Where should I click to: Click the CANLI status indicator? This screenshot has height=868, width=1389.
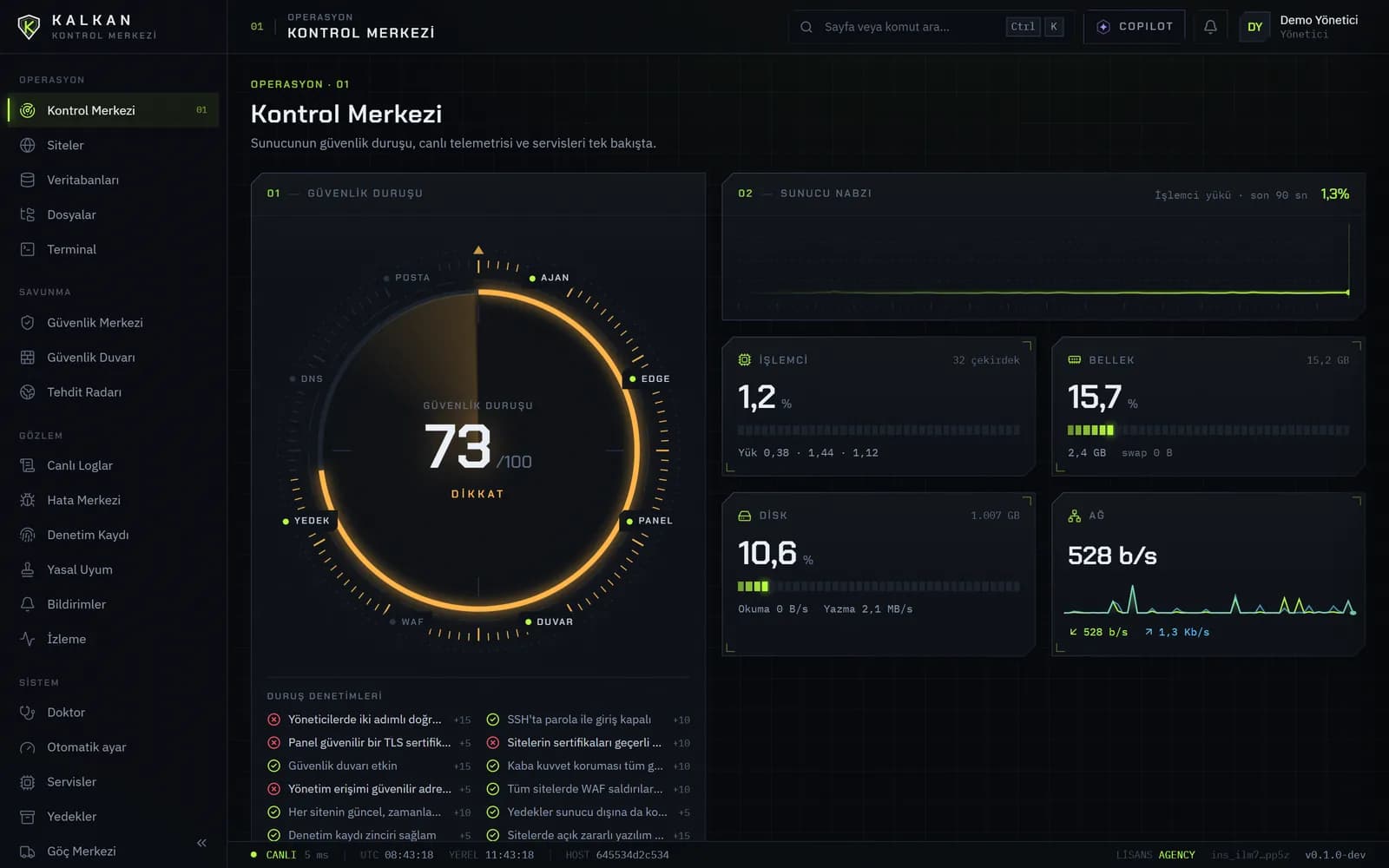pyautogui.click(x=273, y=855)
